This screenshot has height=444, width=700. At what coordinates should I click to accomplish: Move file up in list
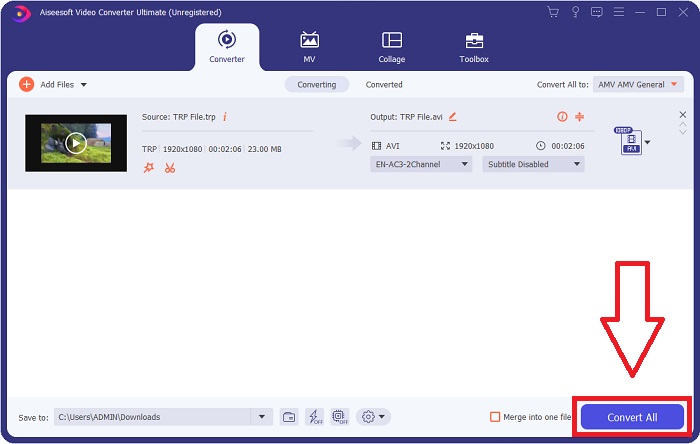[x=683, y=124]
